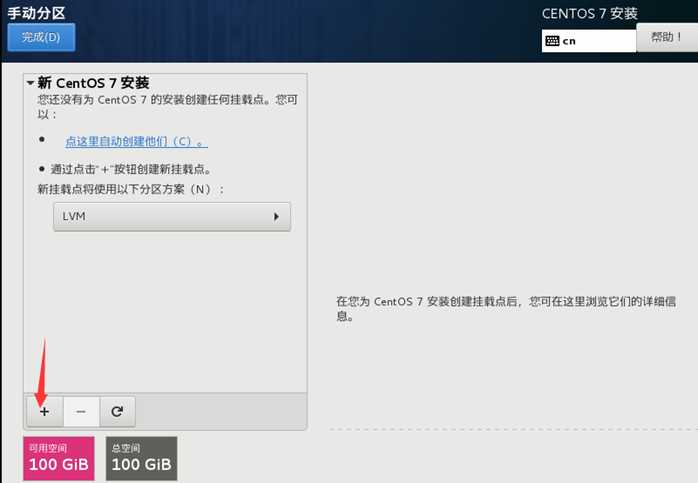Click the 在您为 CentOS 7 安装创建挂载点后 message
The width and height of the screenshot is (698, 483).
(506, 309)
